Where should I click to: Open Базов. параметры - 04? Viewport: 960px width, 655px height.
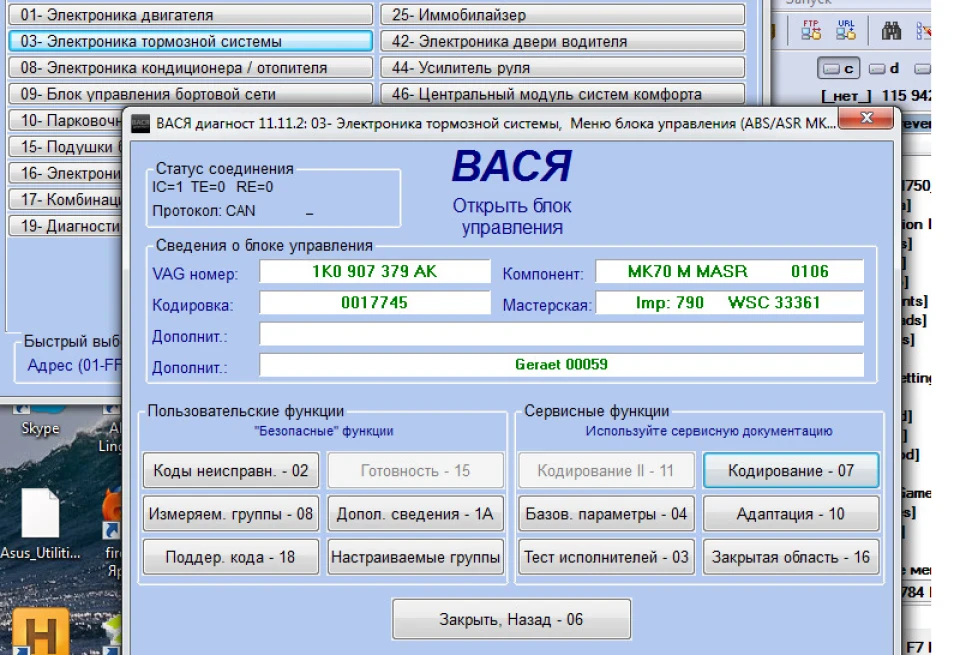coord(606,514)
